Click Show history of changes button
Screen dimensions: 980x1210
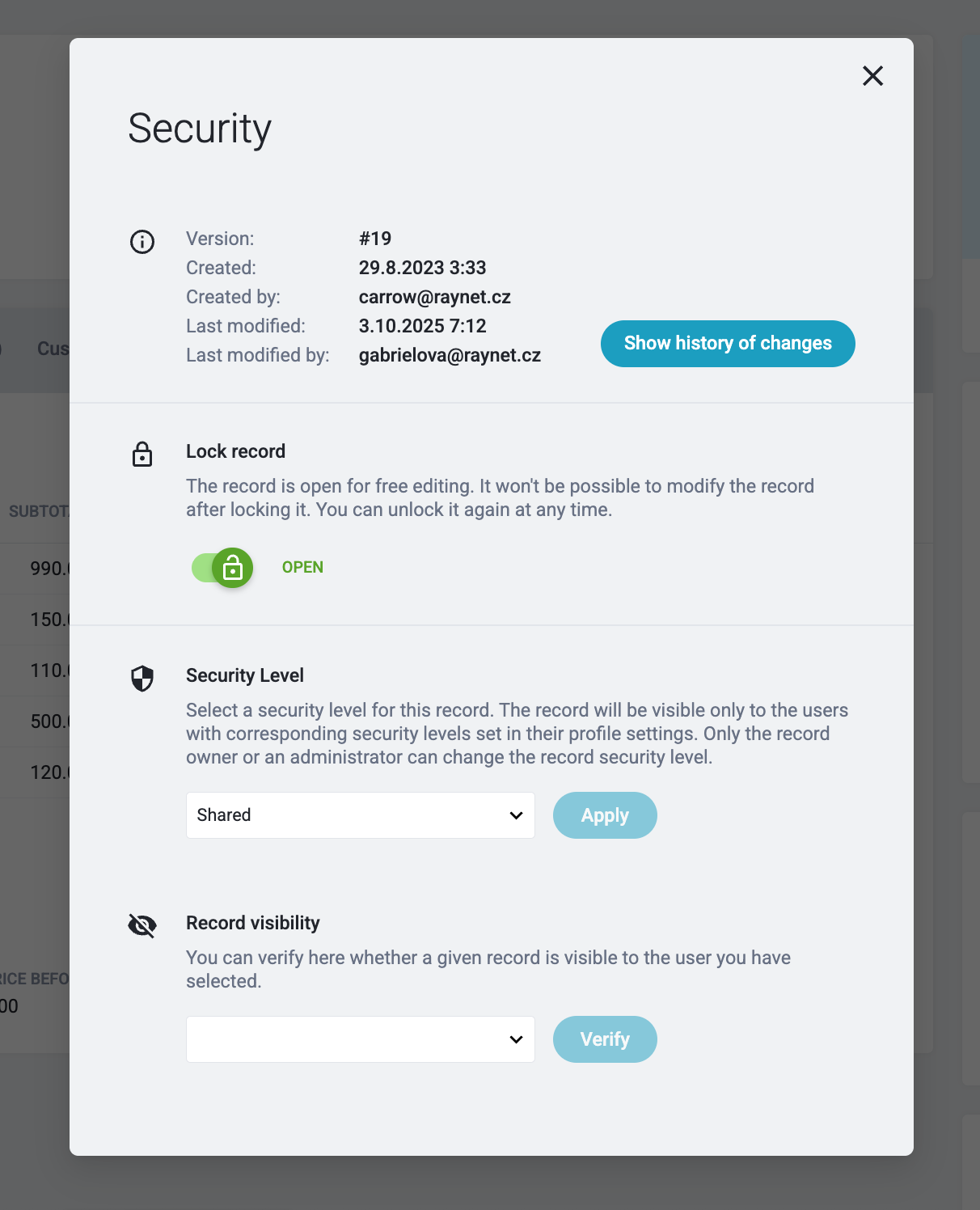pyautogui.click(x=728, y=344)
